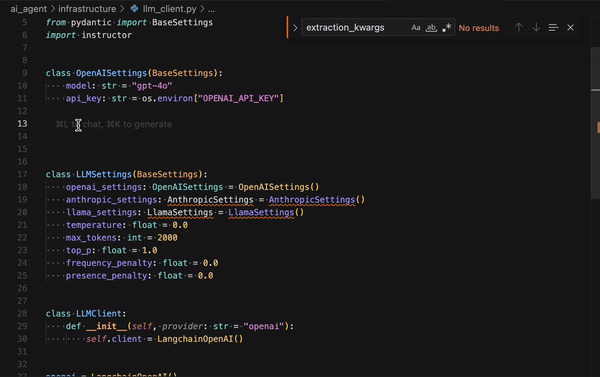The width and height of the screenshot is (600, 377).
Task: Click the "gpt-4o" string on line 10
Action: [x=152, y=86]
